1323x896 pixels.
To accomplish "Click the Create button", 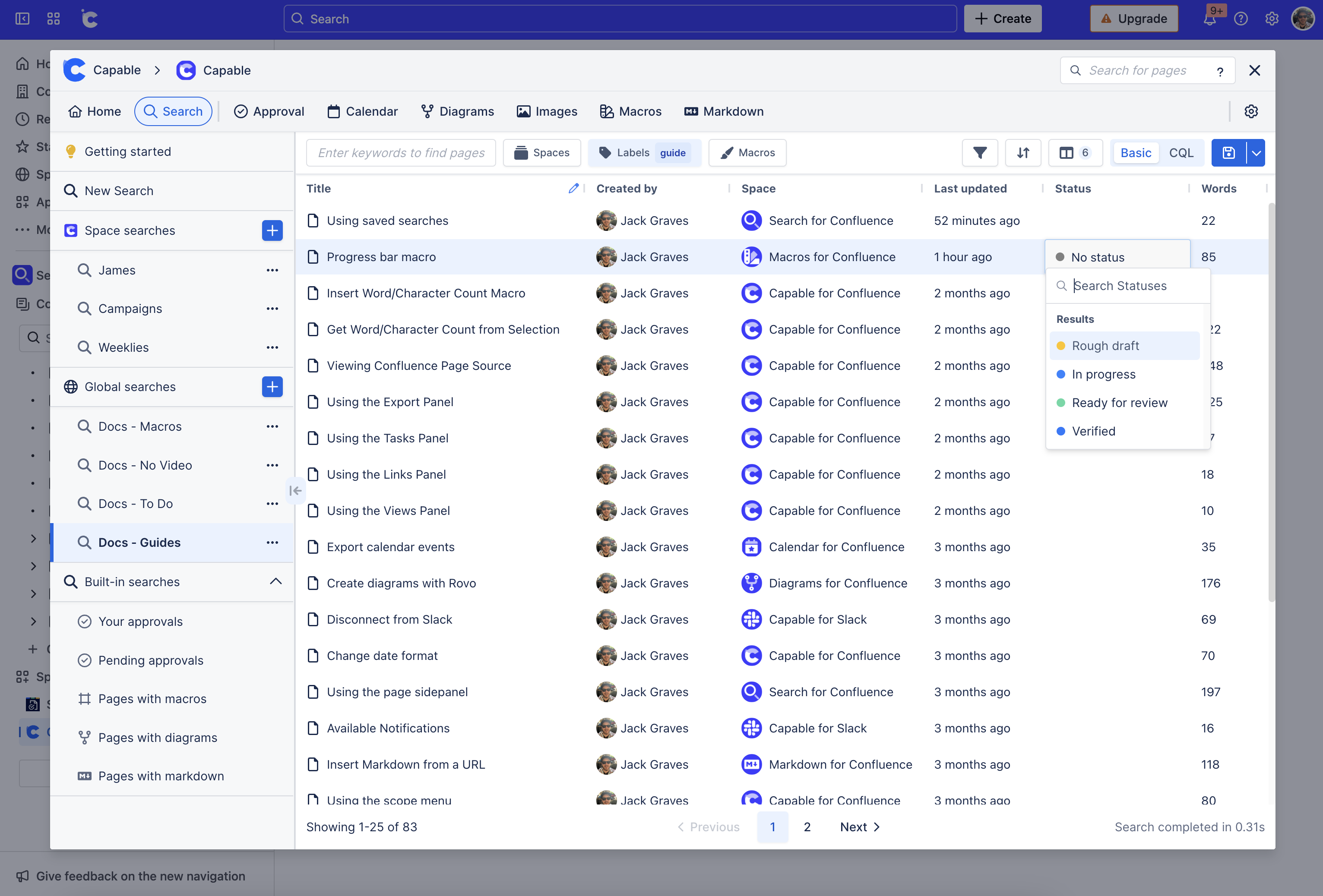I will tap(1003, 18).
